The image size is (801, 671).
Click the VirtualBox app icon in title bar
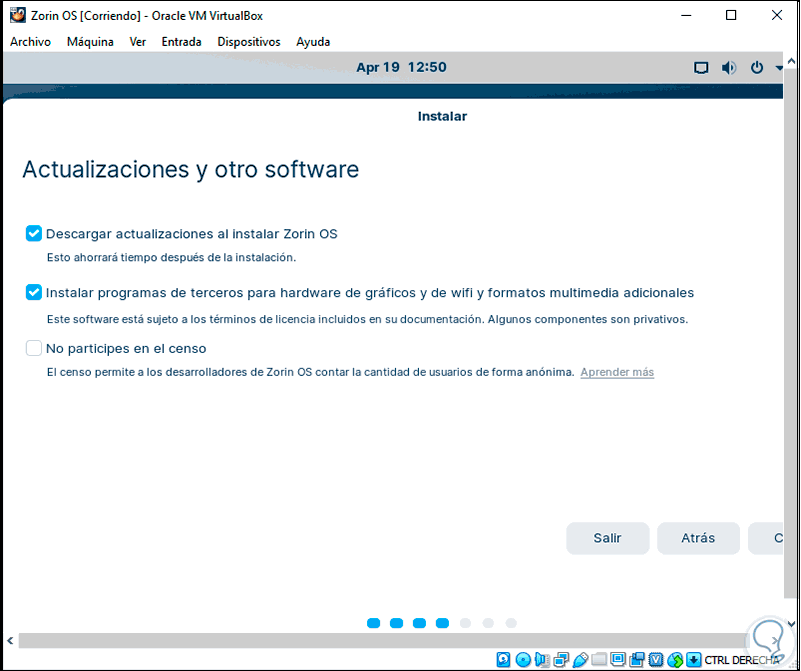pos(18,15)
